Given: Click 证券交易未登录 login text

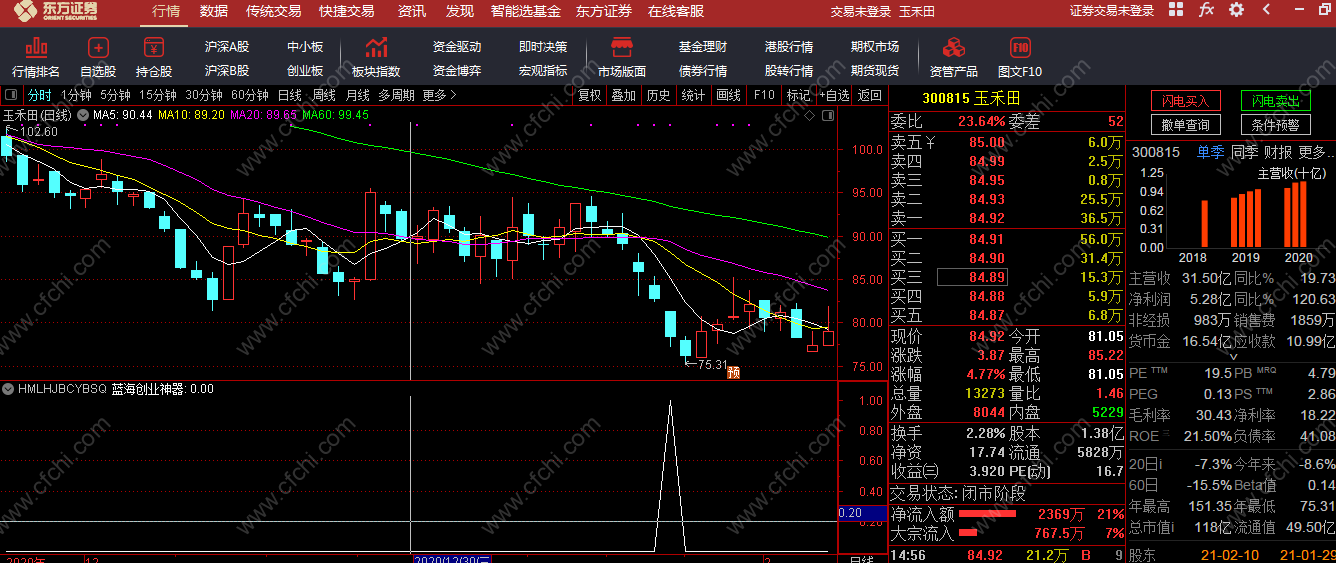Looking at the screenshot, I should pos(1112,11).
